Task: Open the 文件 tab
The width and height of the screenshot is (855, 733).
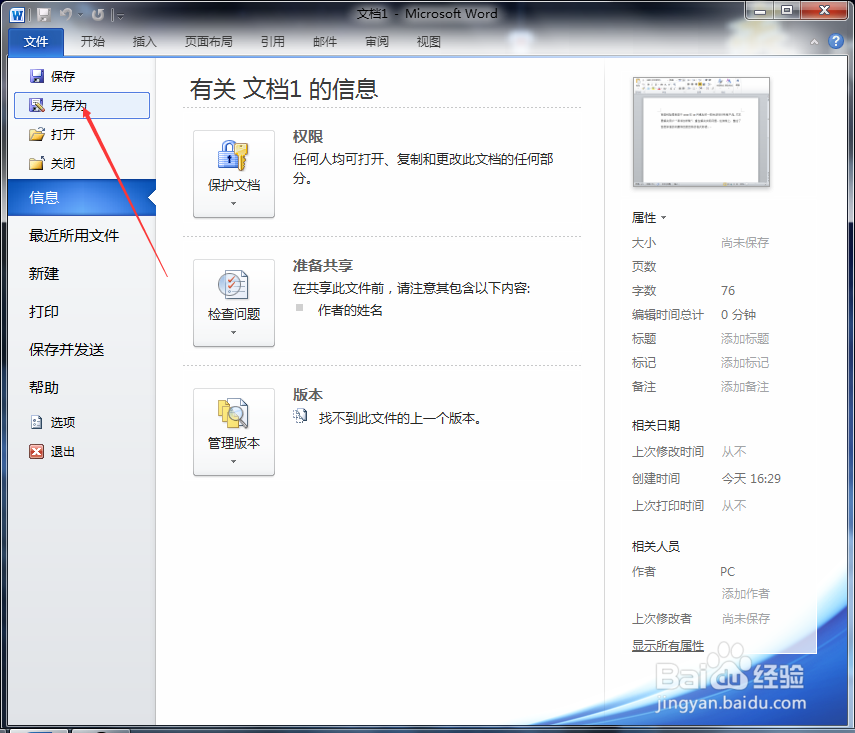Action: pyautogui.click(x=36, y=42)
